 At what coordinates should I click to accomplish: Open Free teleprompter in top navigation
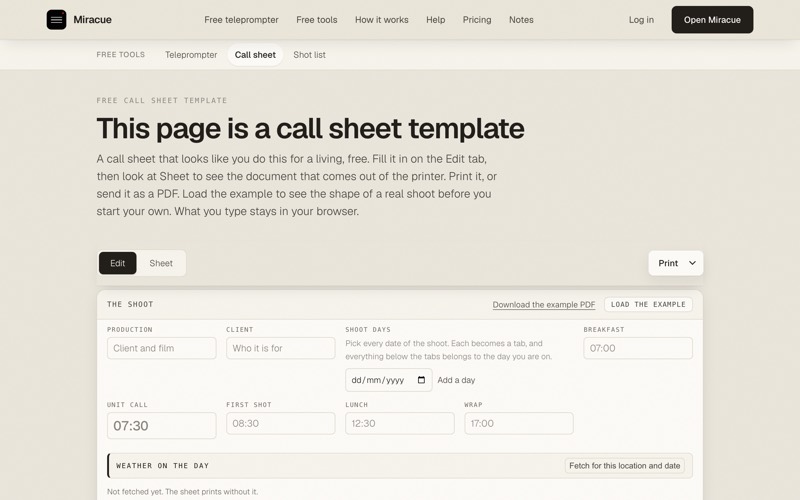pos(241,20)
